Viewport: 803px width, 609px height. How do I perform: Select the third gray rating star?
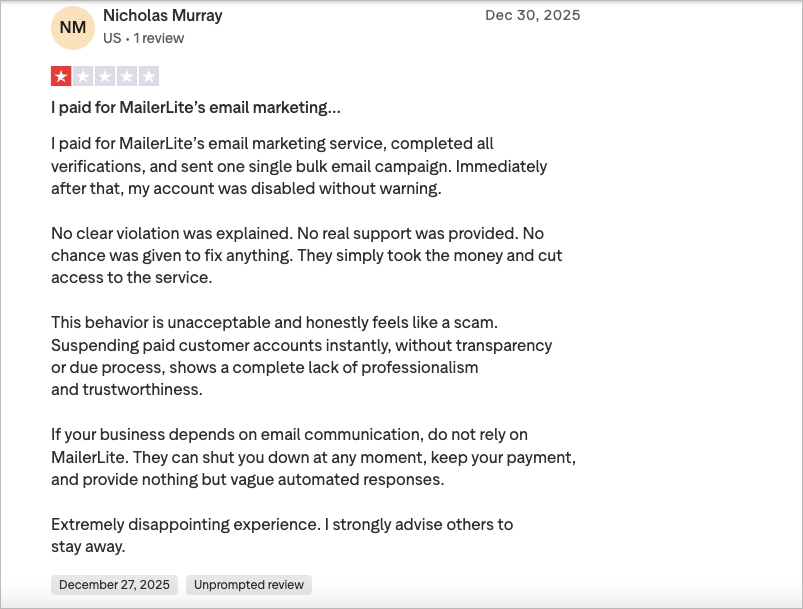pyautogui.click(x=105, y=76)
